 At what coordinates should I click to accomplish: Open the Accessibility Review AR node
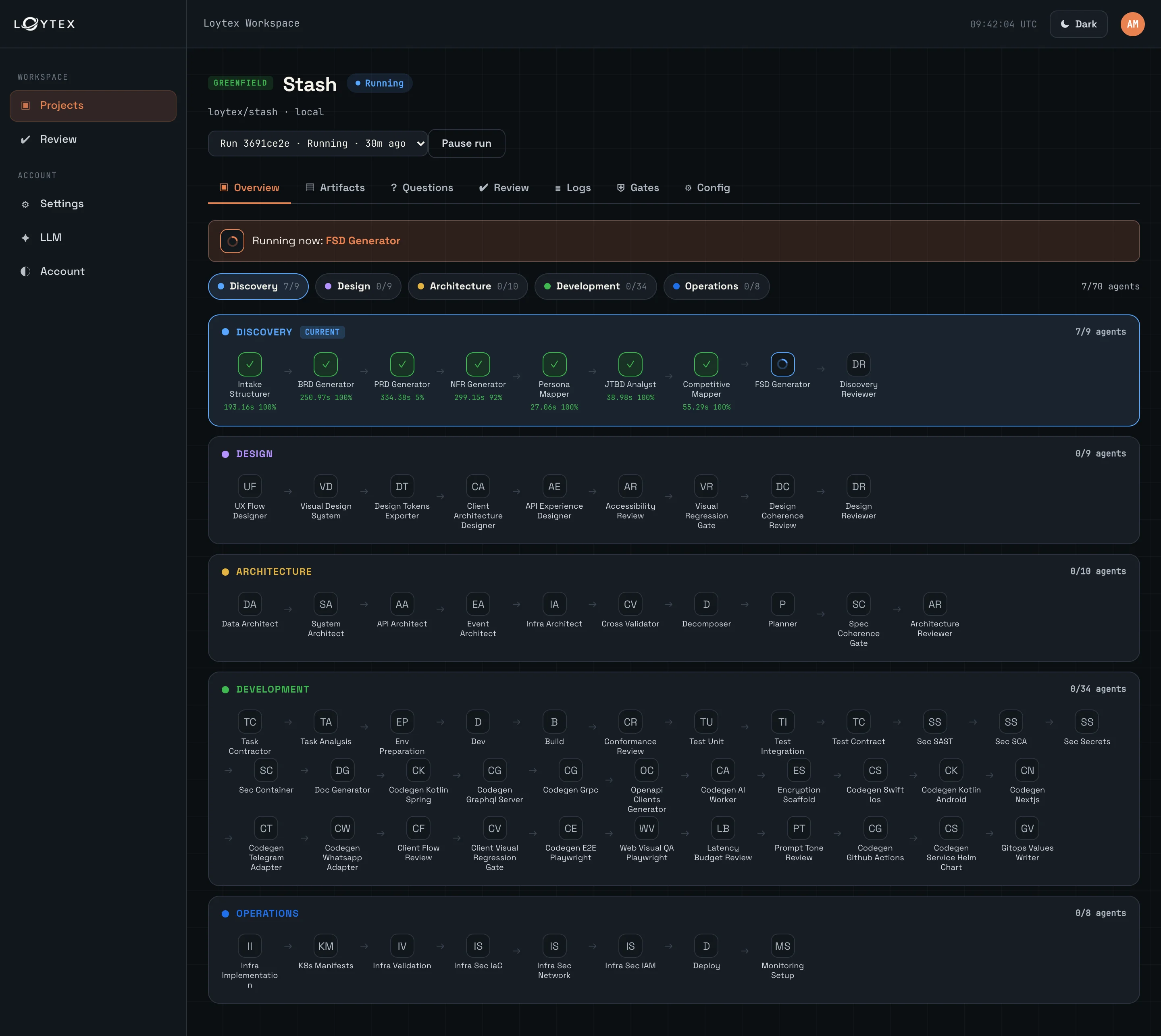point(630,487)
